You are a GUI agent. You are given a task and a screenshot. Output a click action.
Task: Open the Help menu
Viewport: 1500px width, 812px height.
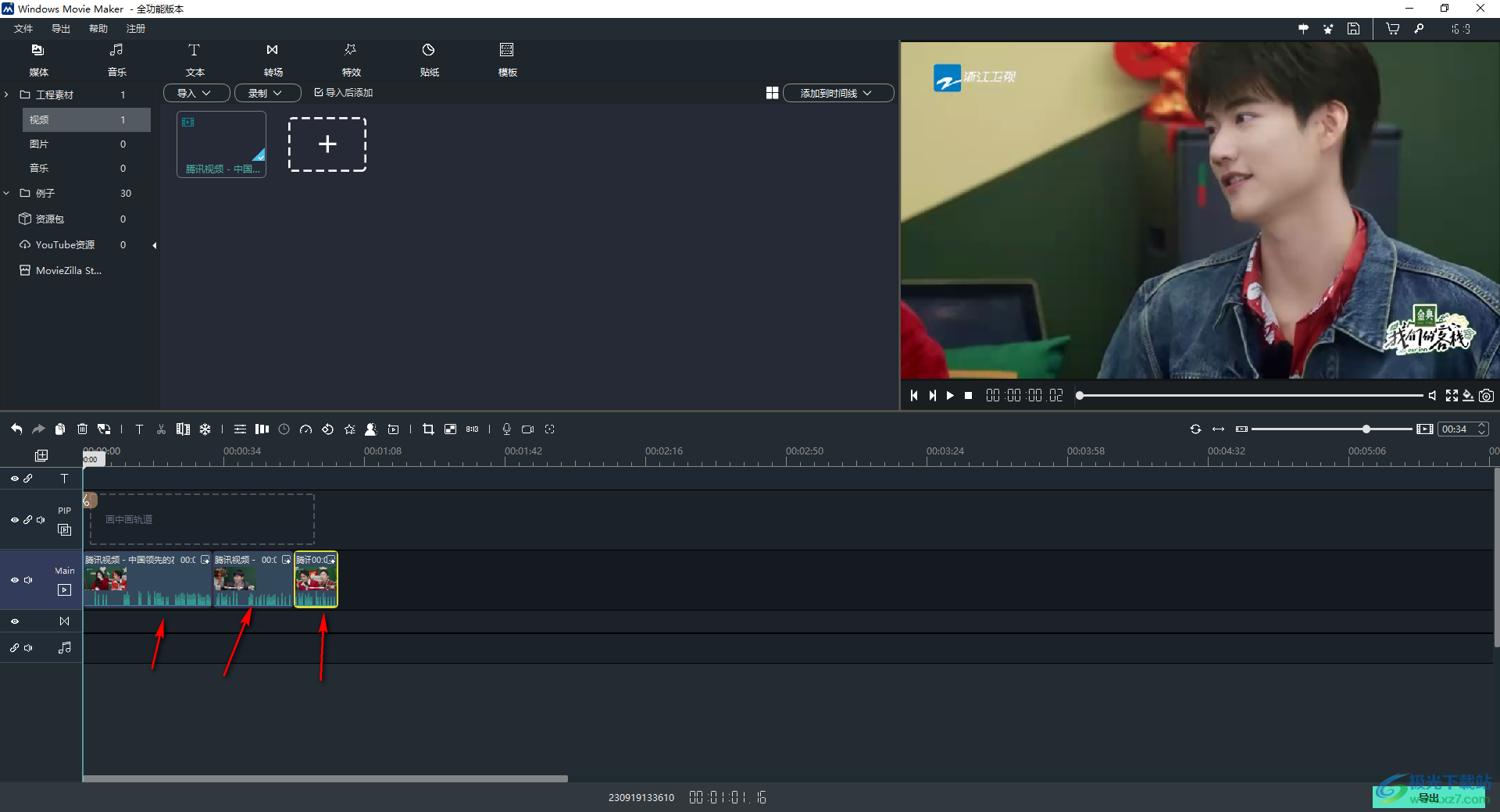(98, 29)
